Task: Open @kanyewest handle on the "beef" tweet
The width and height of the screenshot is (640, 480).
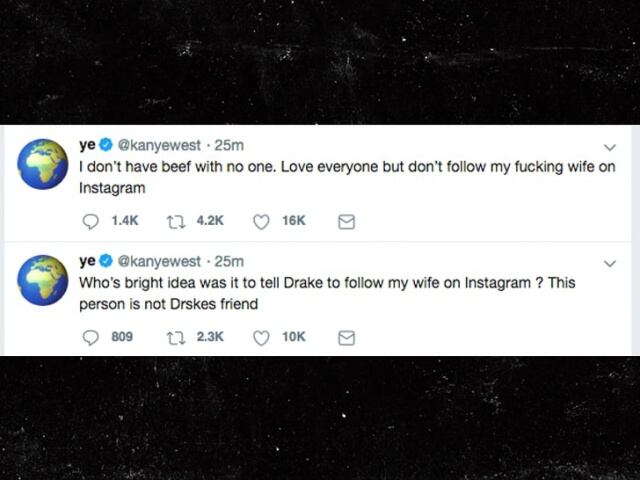Action: click(x=159, y=146)
